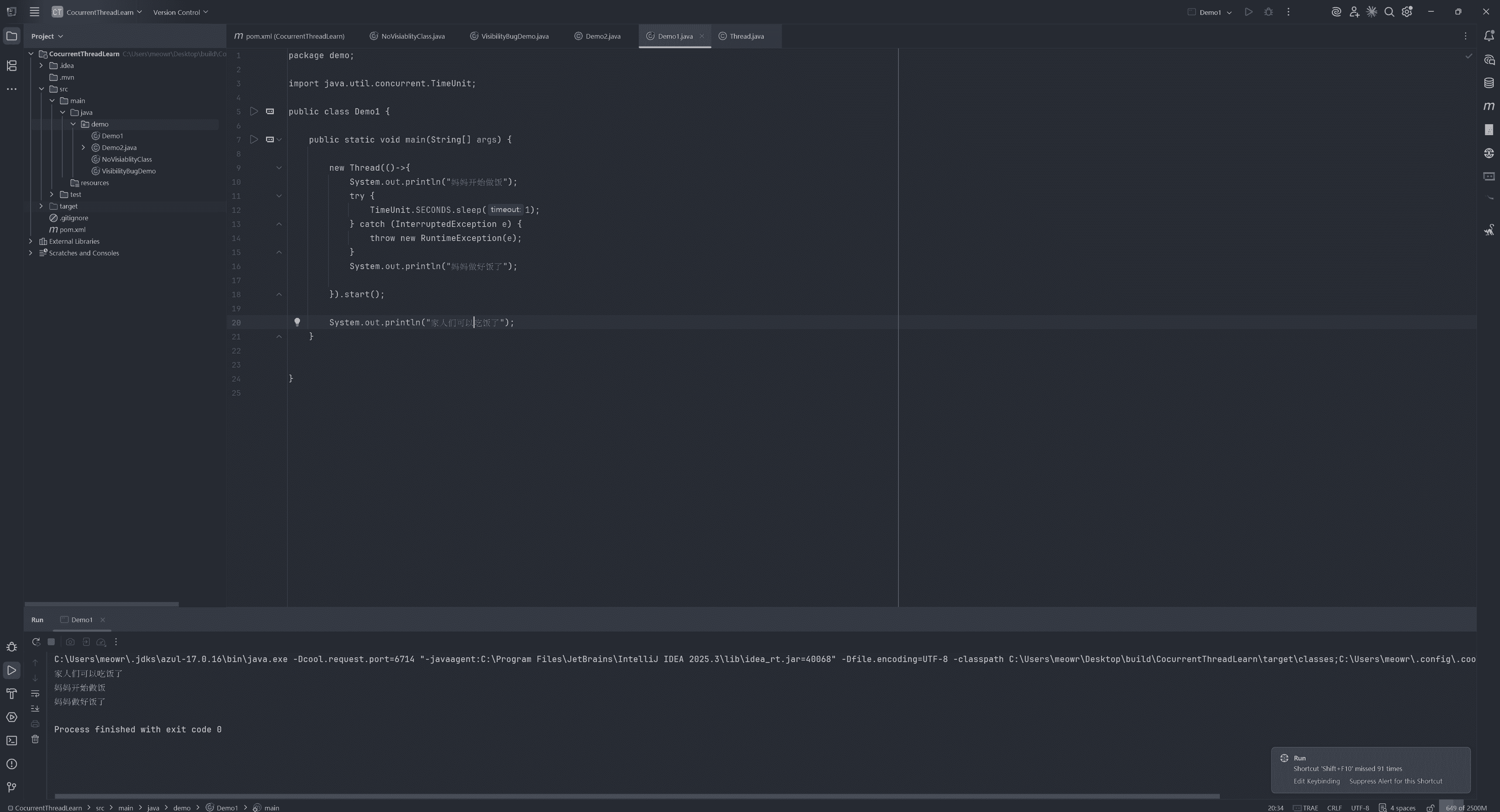
Task: Click Suppress Alert for this Shortcut
Action: [1395, 781]
